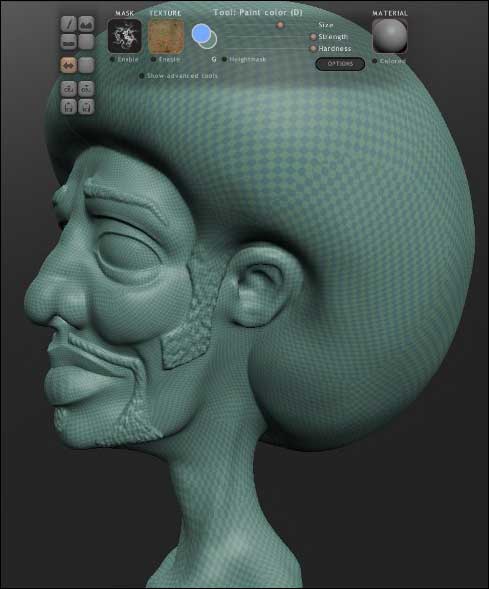Image resolution: width=489 pixels, height=589 pixels.
Task: Click the G label beside Heightmask
Action: 214,59
